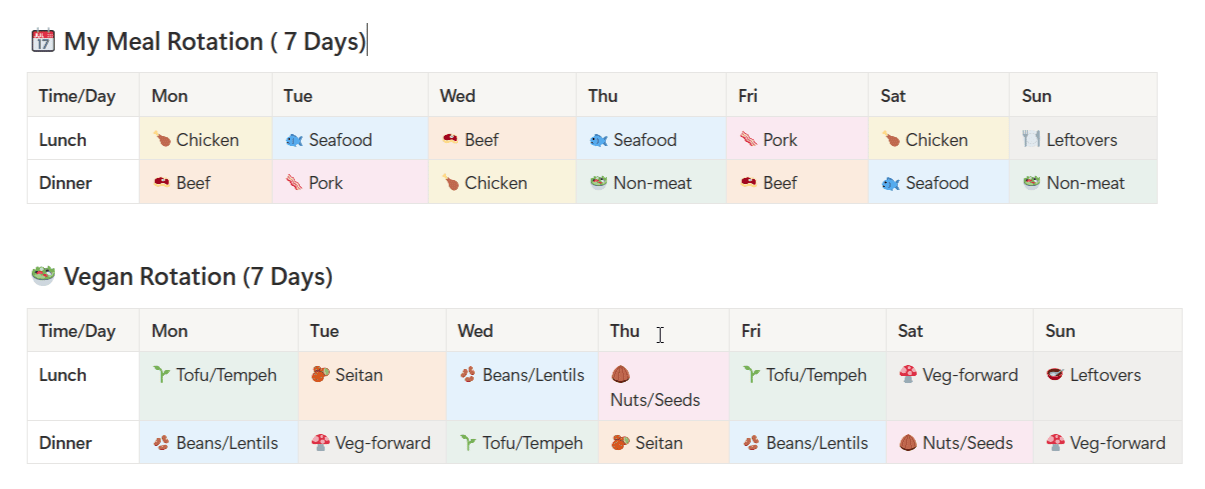
Task: Click the Vegan Rotation (7 Days) heading text
Action: [198, 277]
